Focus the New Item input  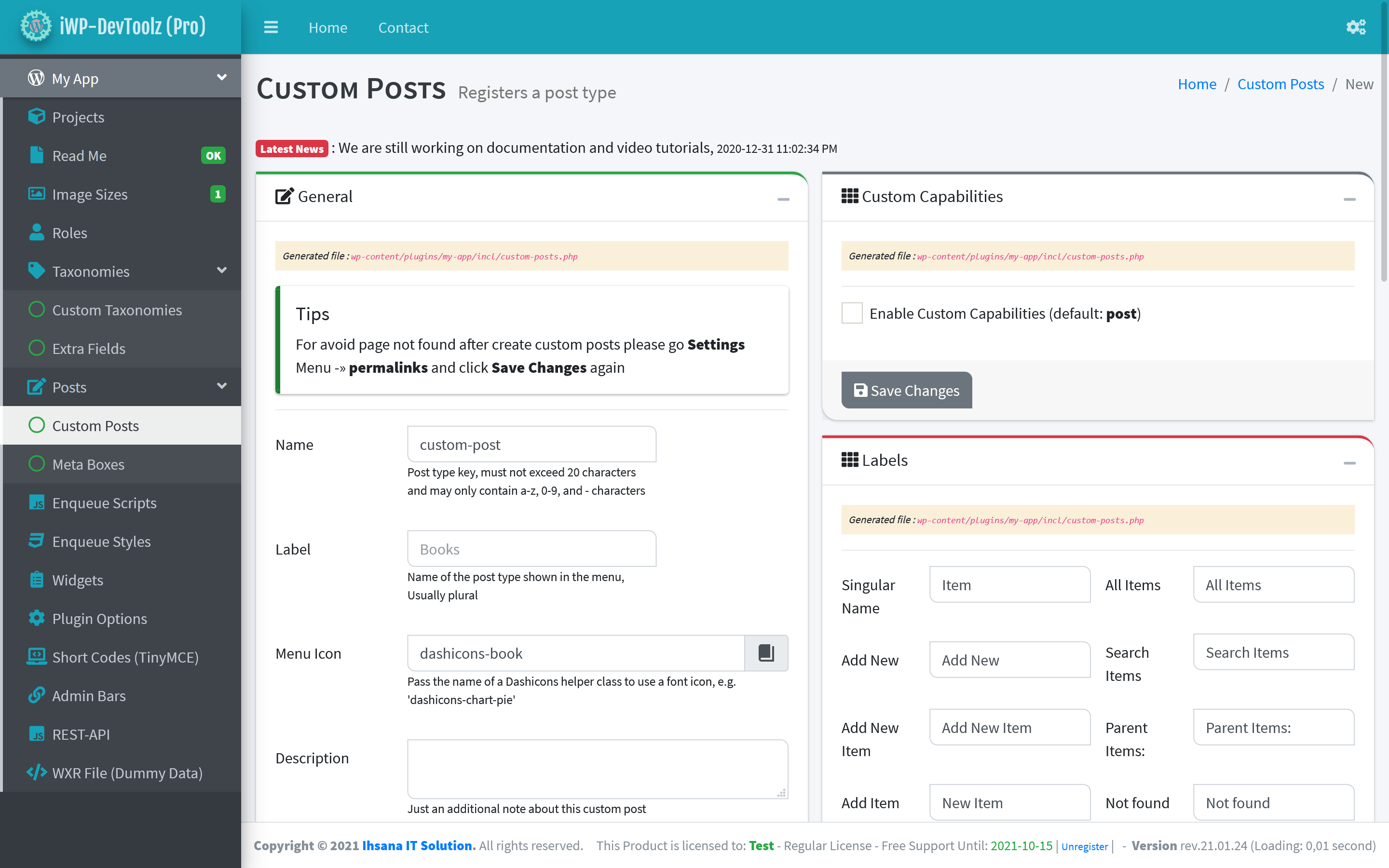point(1009,802)
